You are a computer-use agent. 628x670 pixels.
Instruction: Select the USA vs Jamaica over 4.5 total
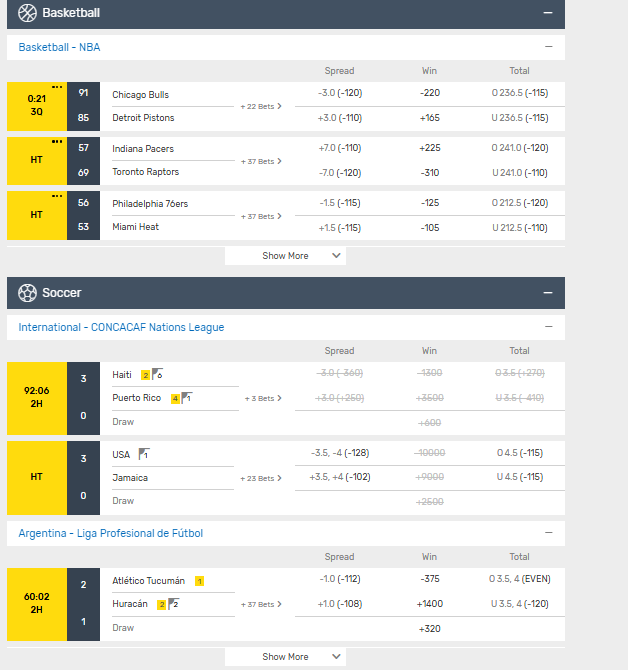tap(519, 454)
